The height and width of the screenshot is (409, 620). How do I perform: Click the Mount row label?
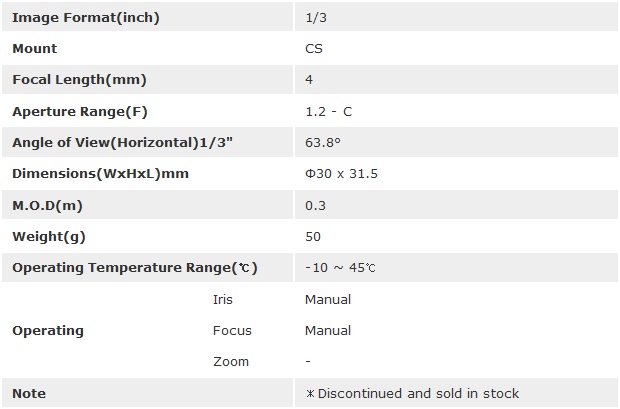[x=35, y=48]
